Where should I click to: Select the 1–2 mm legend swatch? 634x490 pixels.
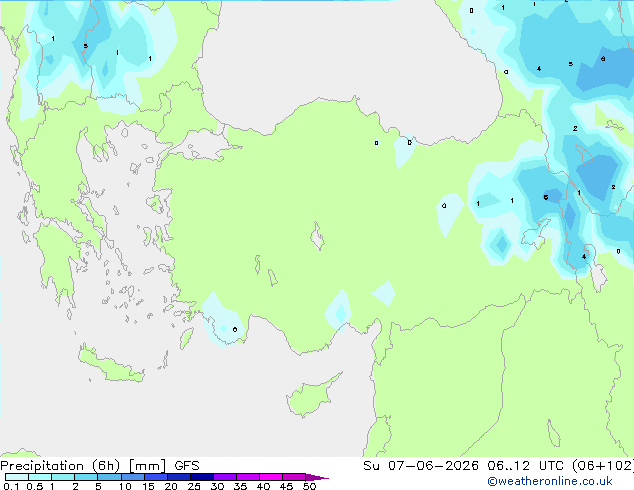pyautogui.click(x=63, y=477)
